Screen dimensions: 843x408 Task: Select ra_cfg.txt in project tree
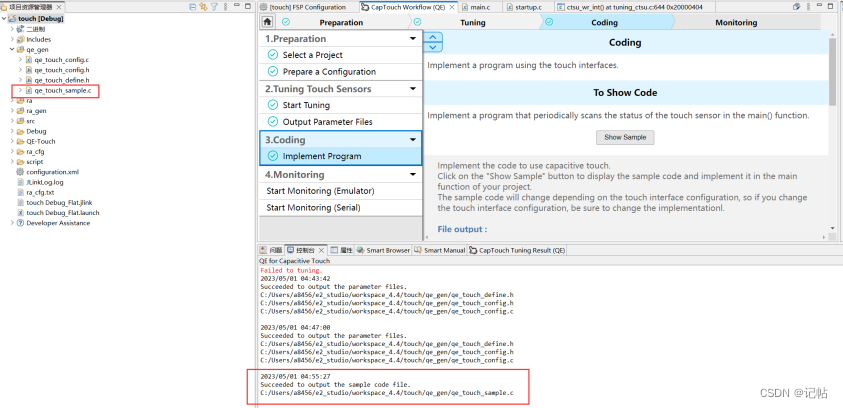[40, 192]
